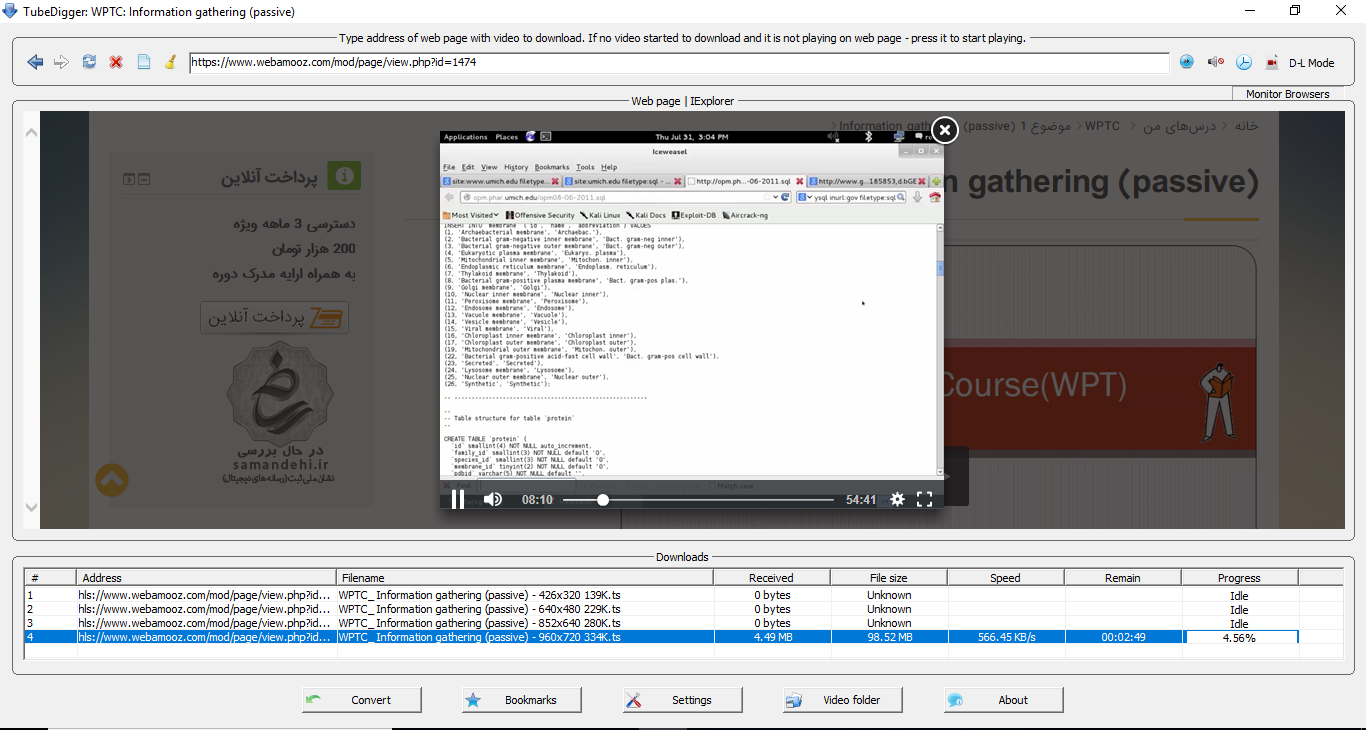
Task: Sort by Received column header
Action: coord(771,578)
